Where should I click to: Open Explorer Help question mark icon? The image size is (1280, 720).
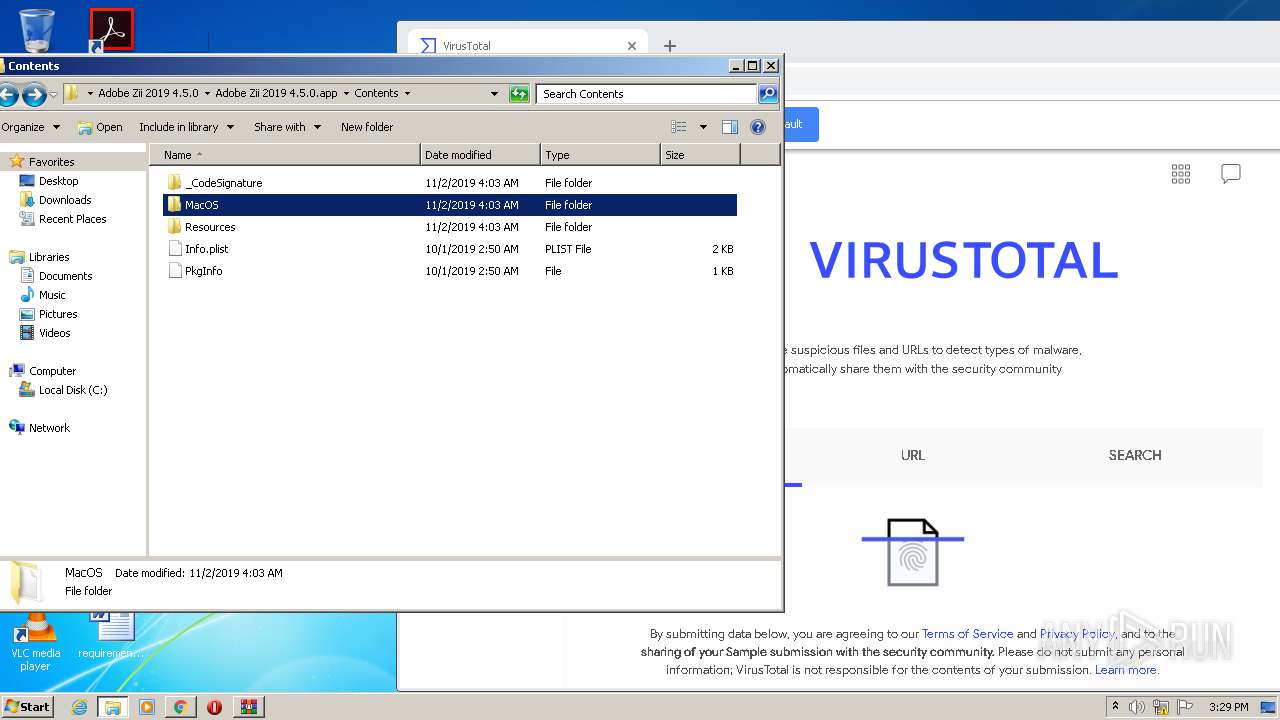pyautogui.click(x=758, y=127)
